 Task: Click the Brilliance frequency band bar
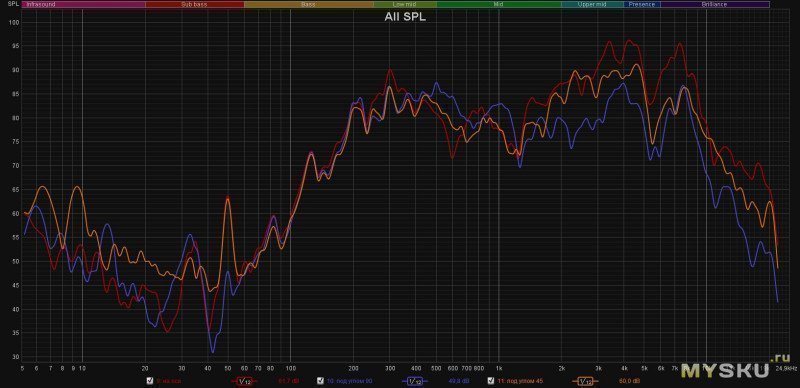pyautogui.click(x=715, y=4)
